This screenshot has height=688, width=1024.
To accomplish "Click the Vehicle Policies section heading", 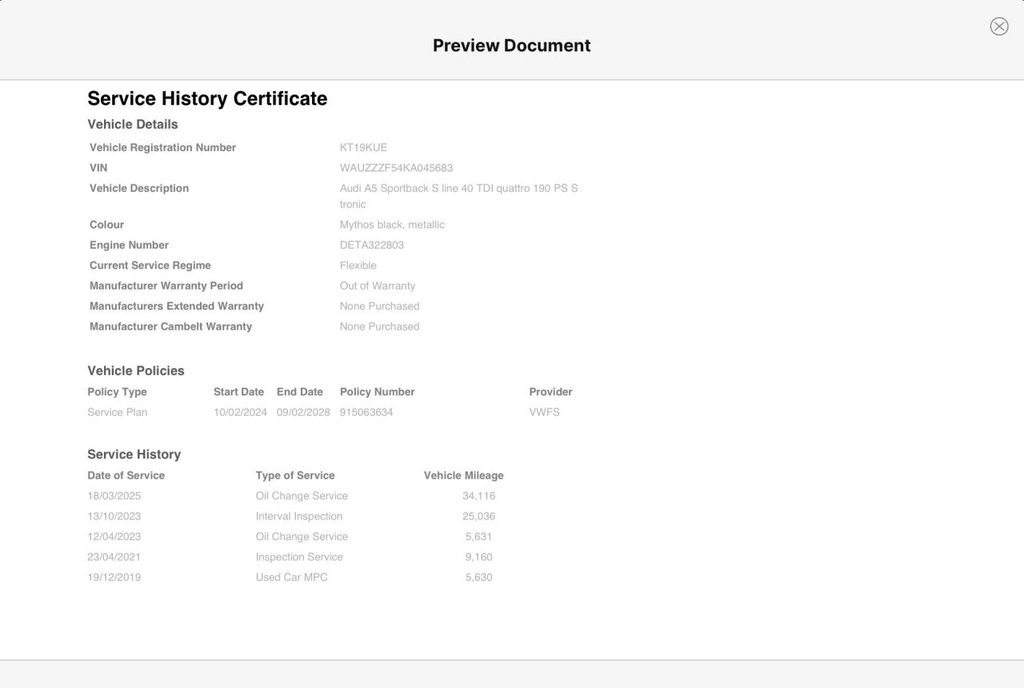I will pyautogui.click(x=136, y=371).
